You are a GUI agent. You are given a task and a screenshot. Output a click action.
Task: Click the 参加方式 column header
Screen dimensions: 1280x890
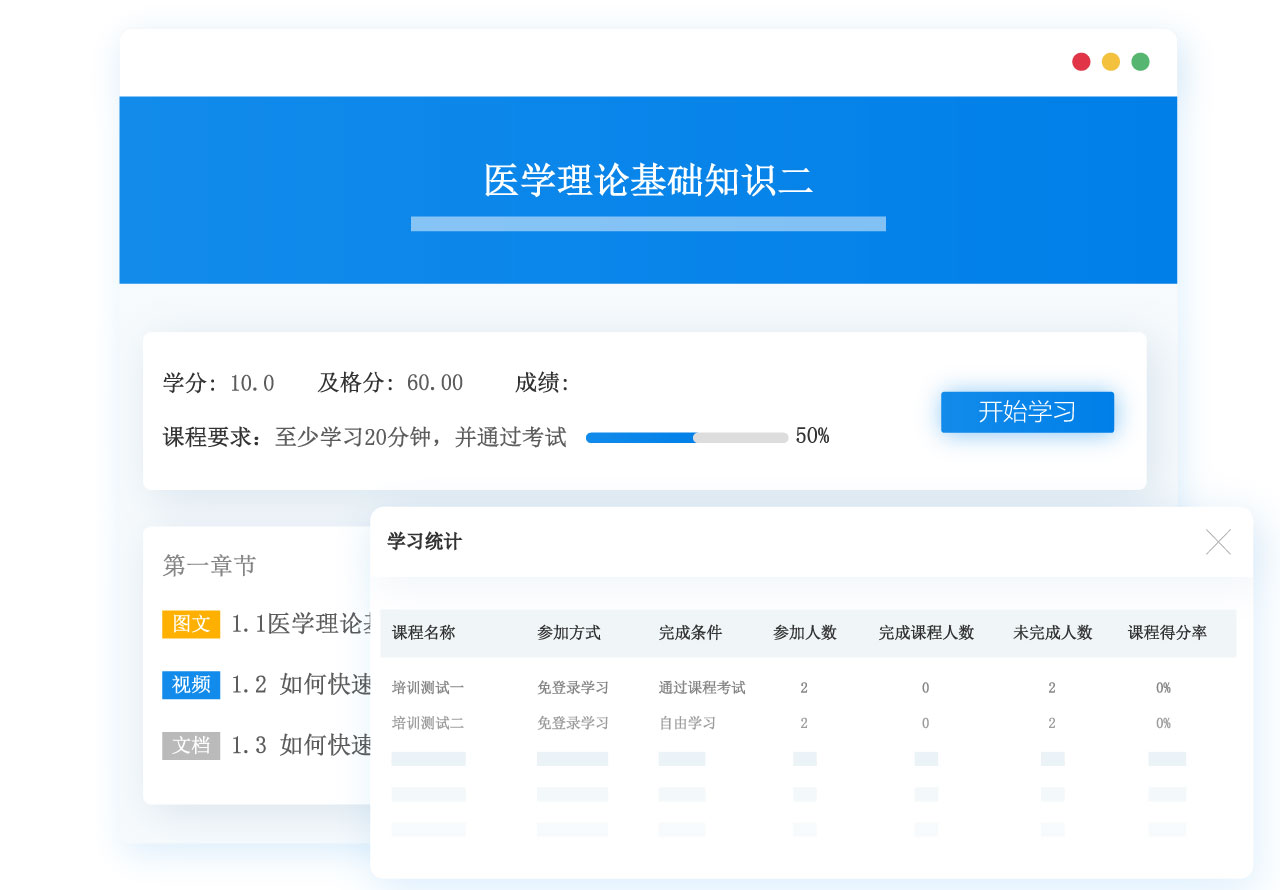568,633
